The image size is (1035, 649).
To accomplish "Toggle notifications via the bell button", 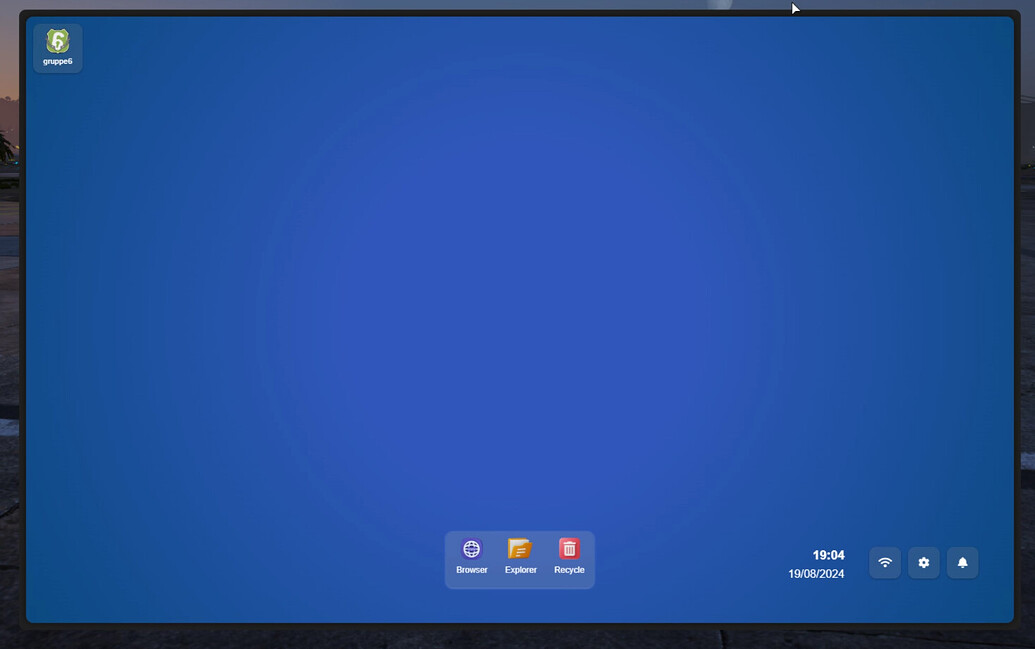I will (962, 562).
